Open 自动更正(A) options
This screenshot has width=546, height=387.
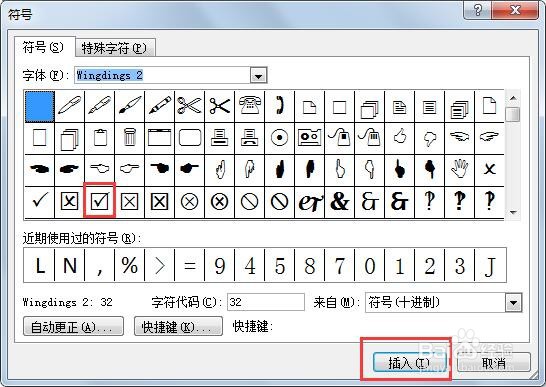[x=73, y=326]
